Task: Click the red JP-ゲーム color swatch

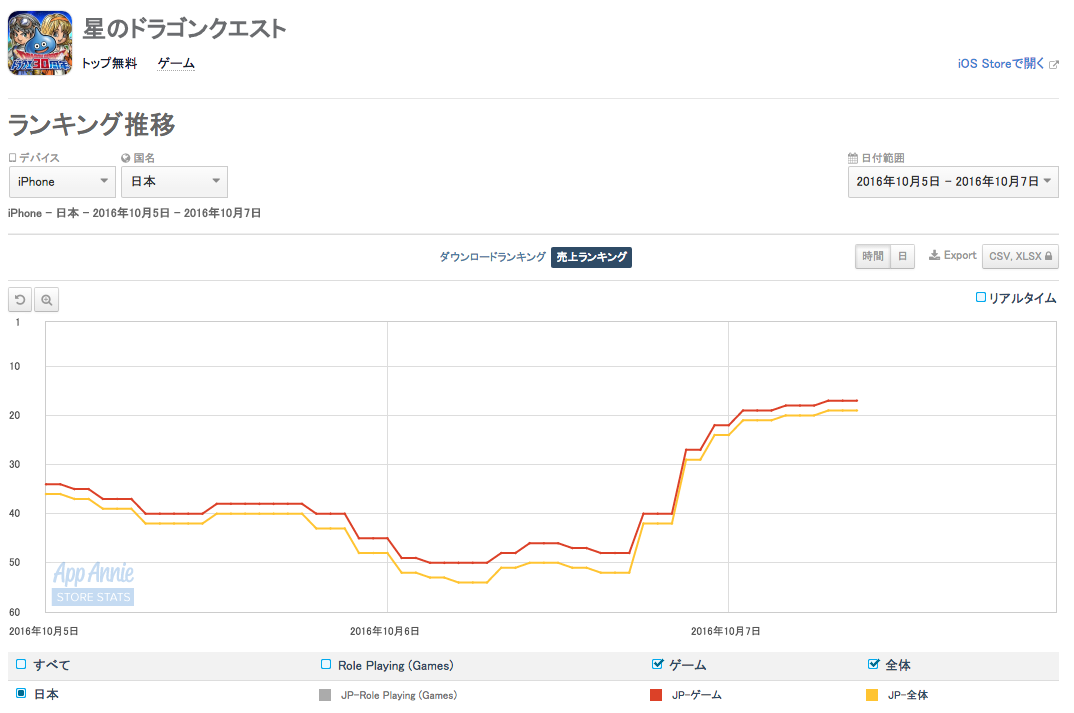Action: [656, 695]
